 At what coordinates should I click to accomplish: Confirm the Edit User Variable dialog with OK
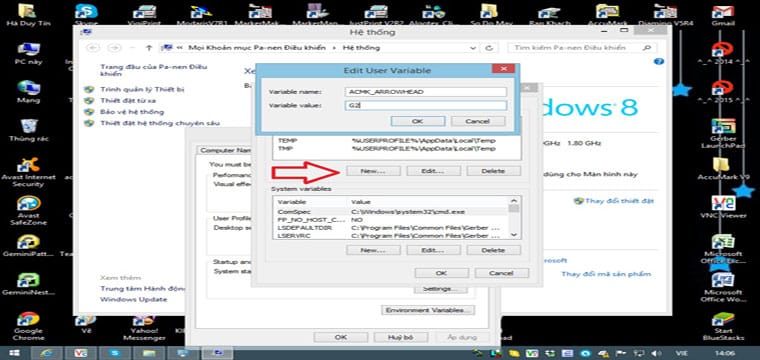[x=418, y=121]
